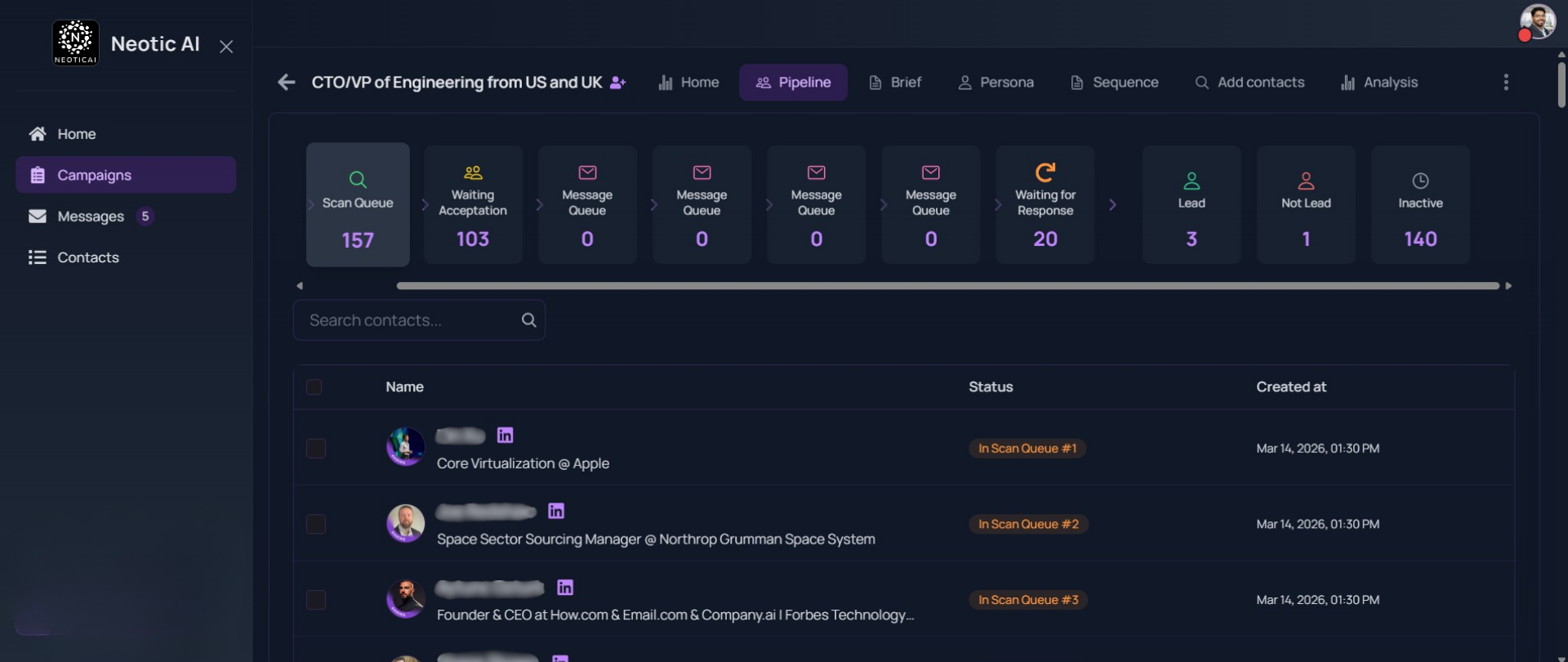
Task: Click the Scan Queue magnifier icon
Action: (x=358, y=180)
